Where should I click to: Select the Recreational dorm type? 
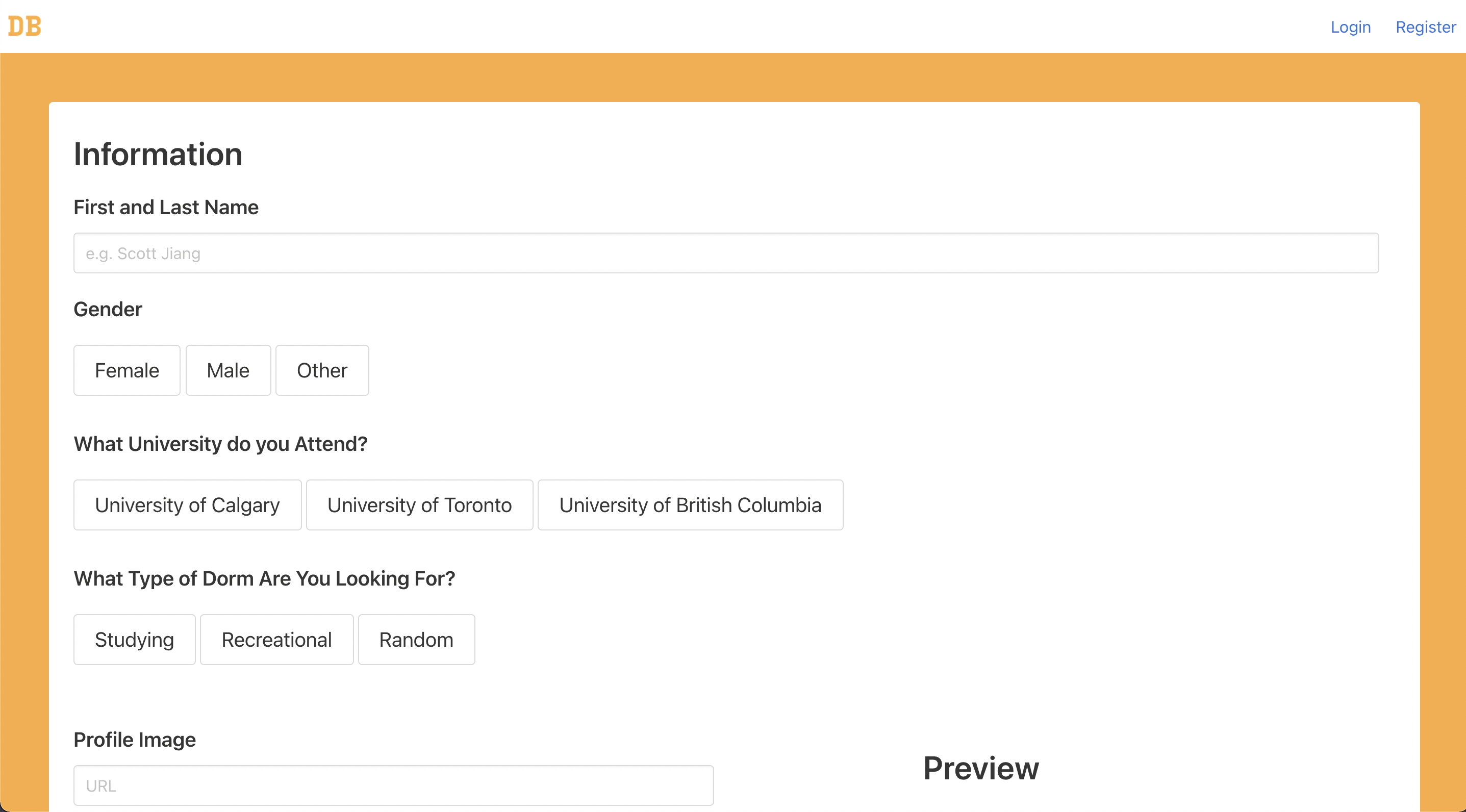pyautogui.click(x=276, y=639)
